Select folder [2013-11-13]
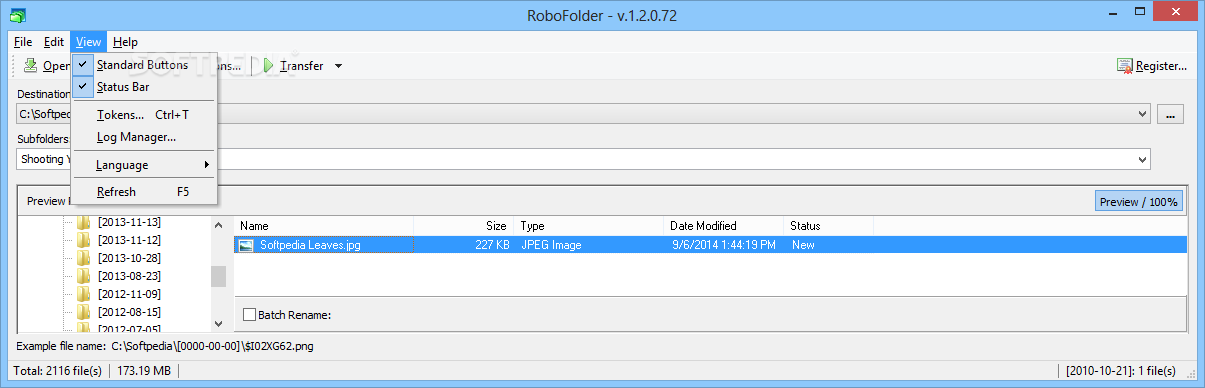The width and height of the screenshot is (1205, 388). 129,222
